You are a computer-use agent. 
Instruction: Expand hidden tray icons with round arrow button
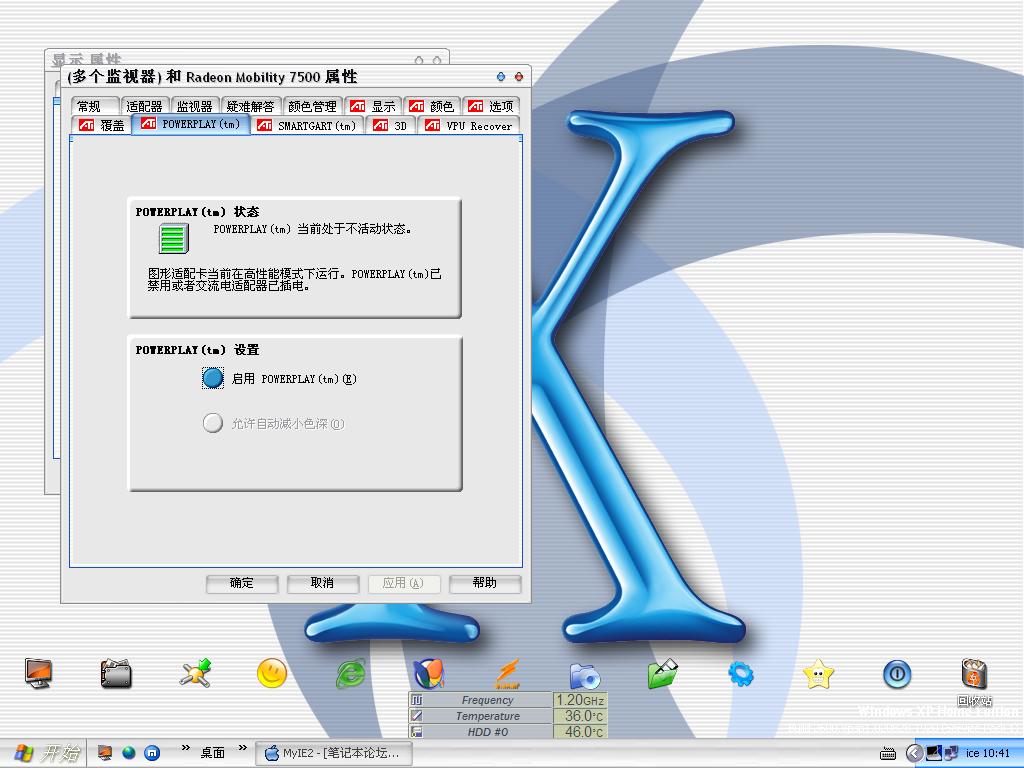(914, 754)
